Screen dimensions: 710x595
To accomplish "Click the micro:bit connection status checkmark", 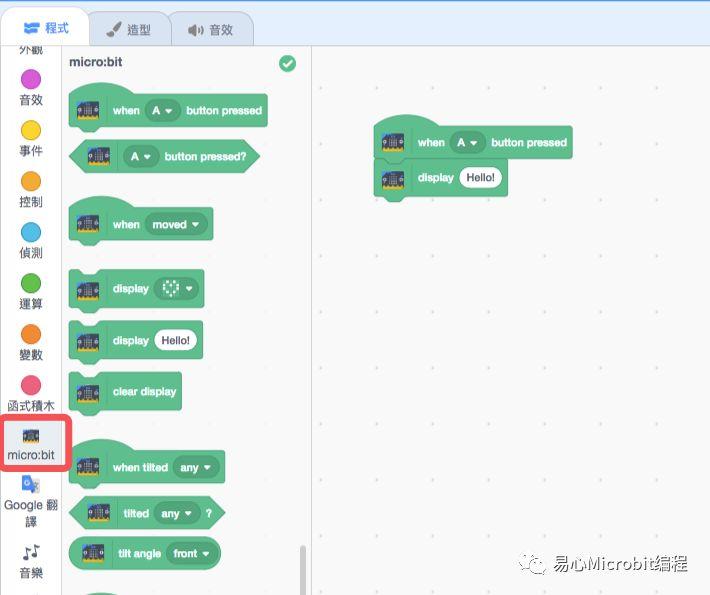I will pos(288,64).
